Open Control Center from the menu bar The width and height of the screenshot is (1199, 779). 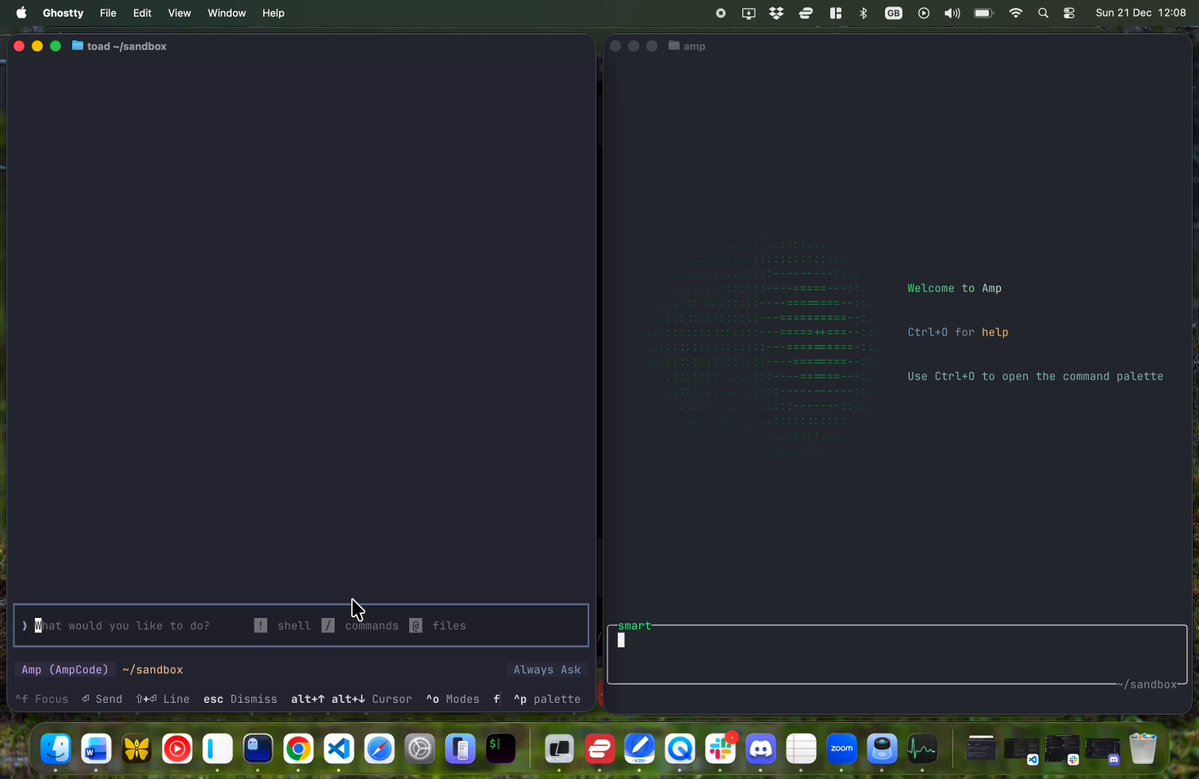(1067, 13)
